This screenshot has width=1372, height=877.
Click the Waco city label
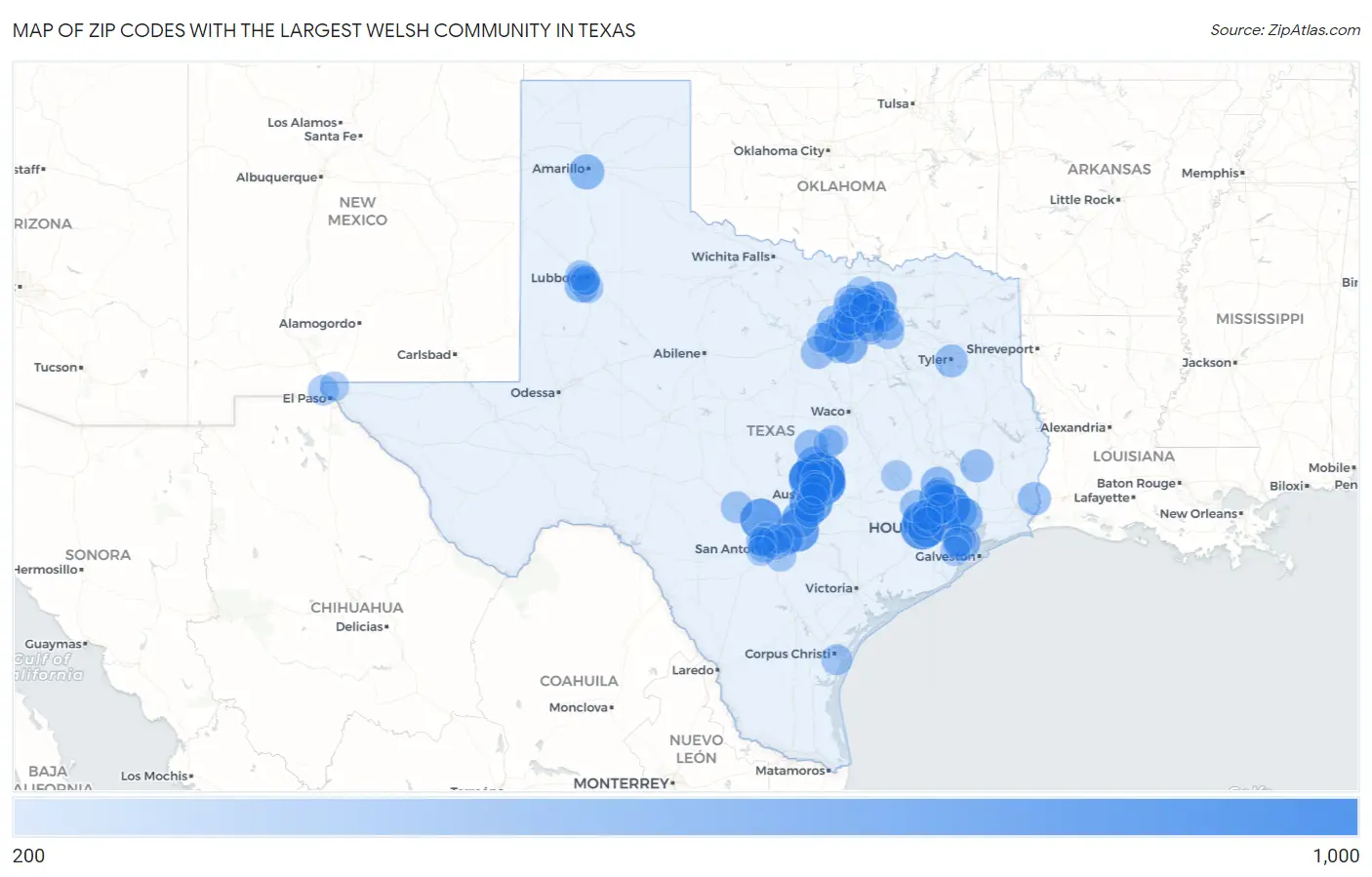point(828,412)
